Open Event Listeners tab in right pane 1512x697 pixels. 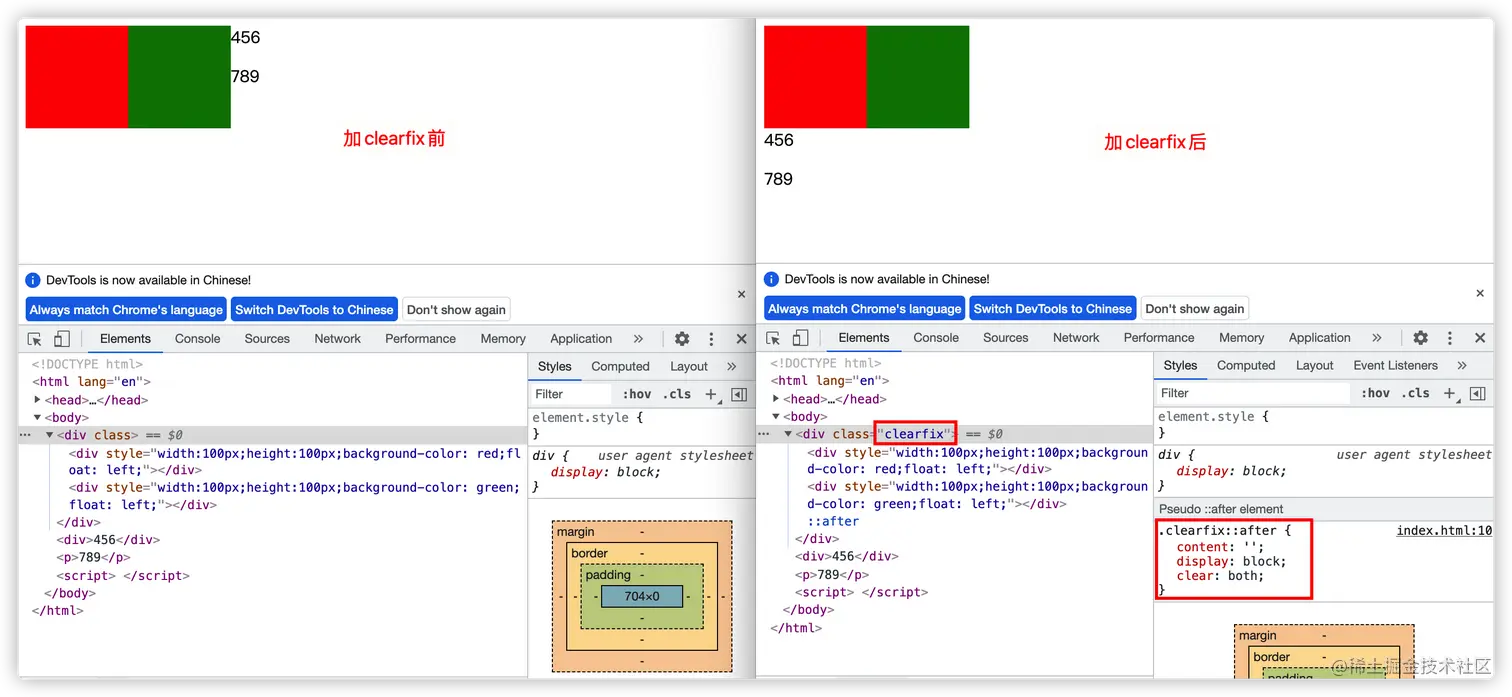(1396, 366)
